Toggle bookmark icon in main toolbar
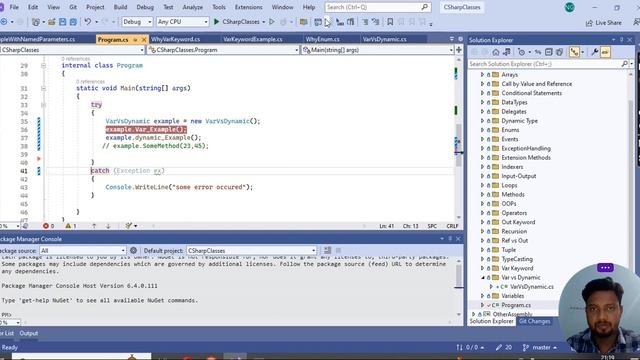Screen dimensions: 640x360 (390, 22)
